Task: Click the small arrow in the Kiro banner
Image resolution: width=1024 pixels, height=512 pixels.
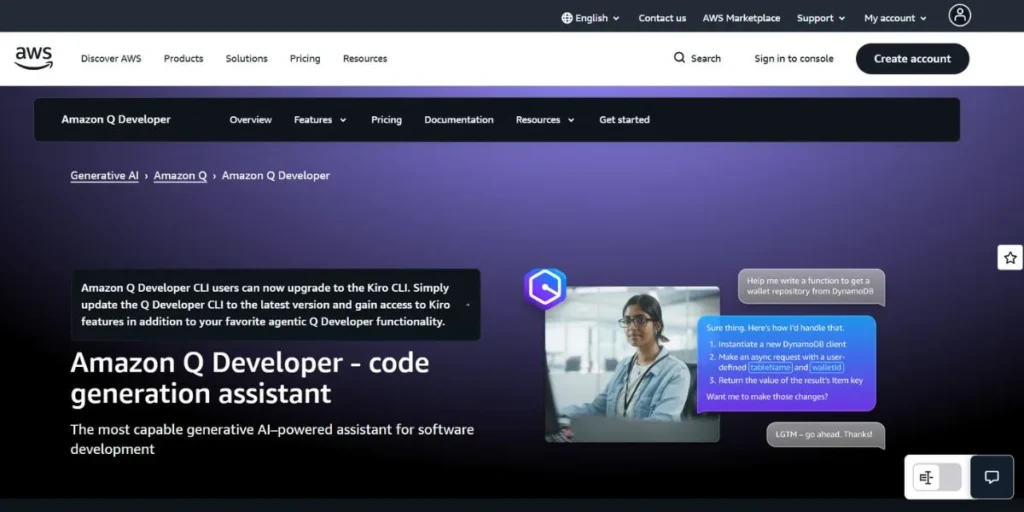Action: point(467,304)
